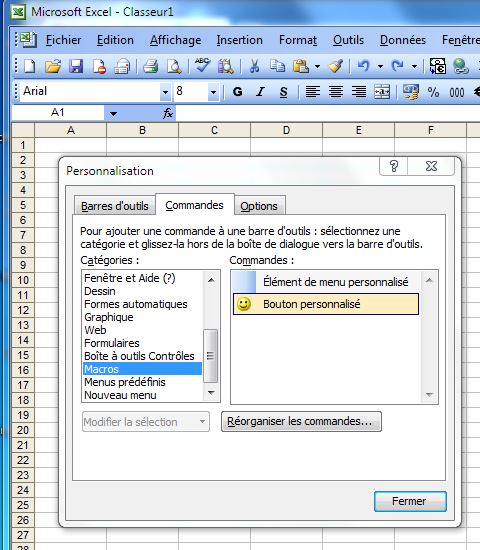The image size is (480, 550).
Task: Apply underline with the S button
Action: [284, 92]
